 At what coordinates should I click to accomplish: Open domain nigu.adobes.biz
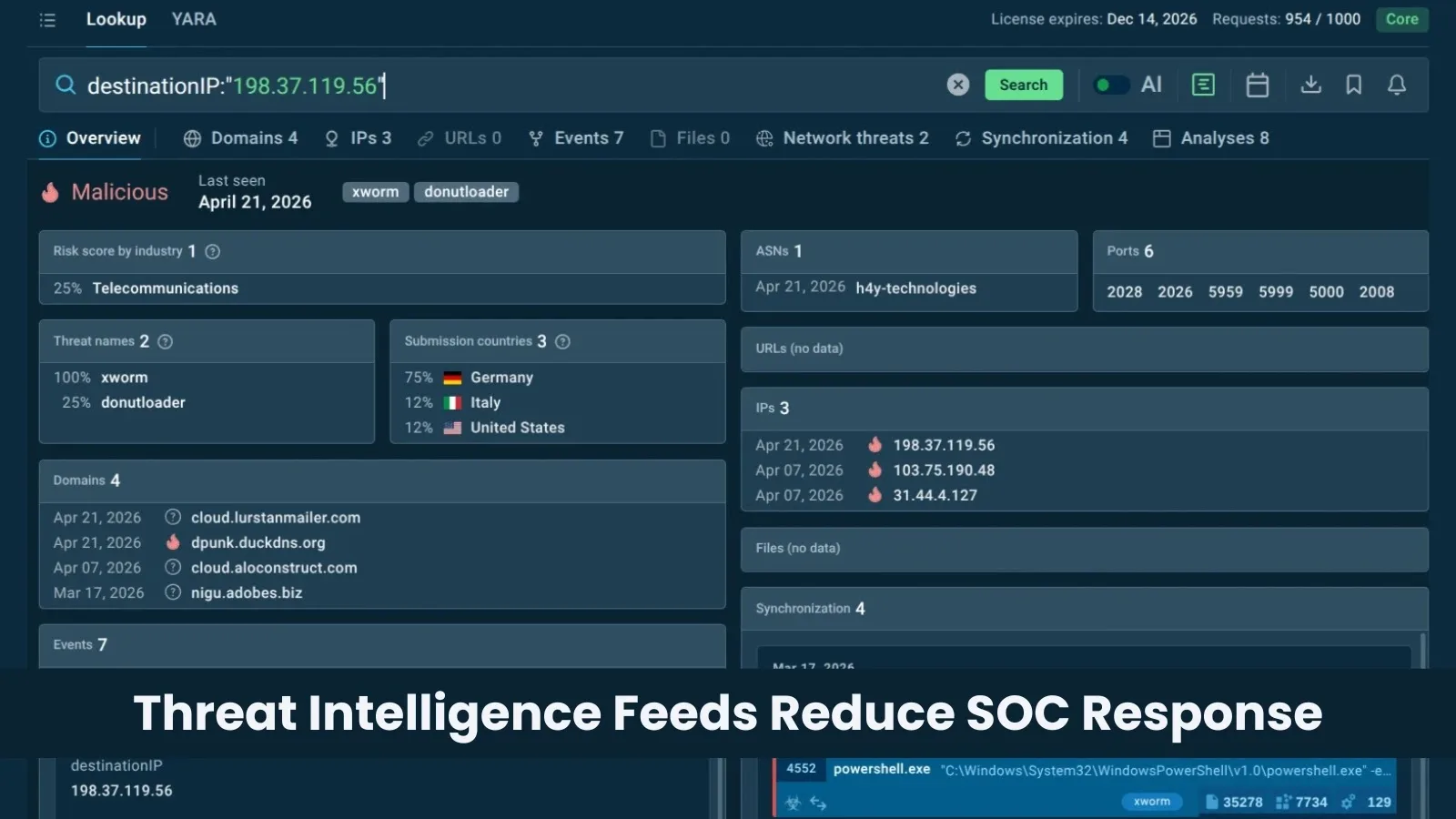[247, 592]
